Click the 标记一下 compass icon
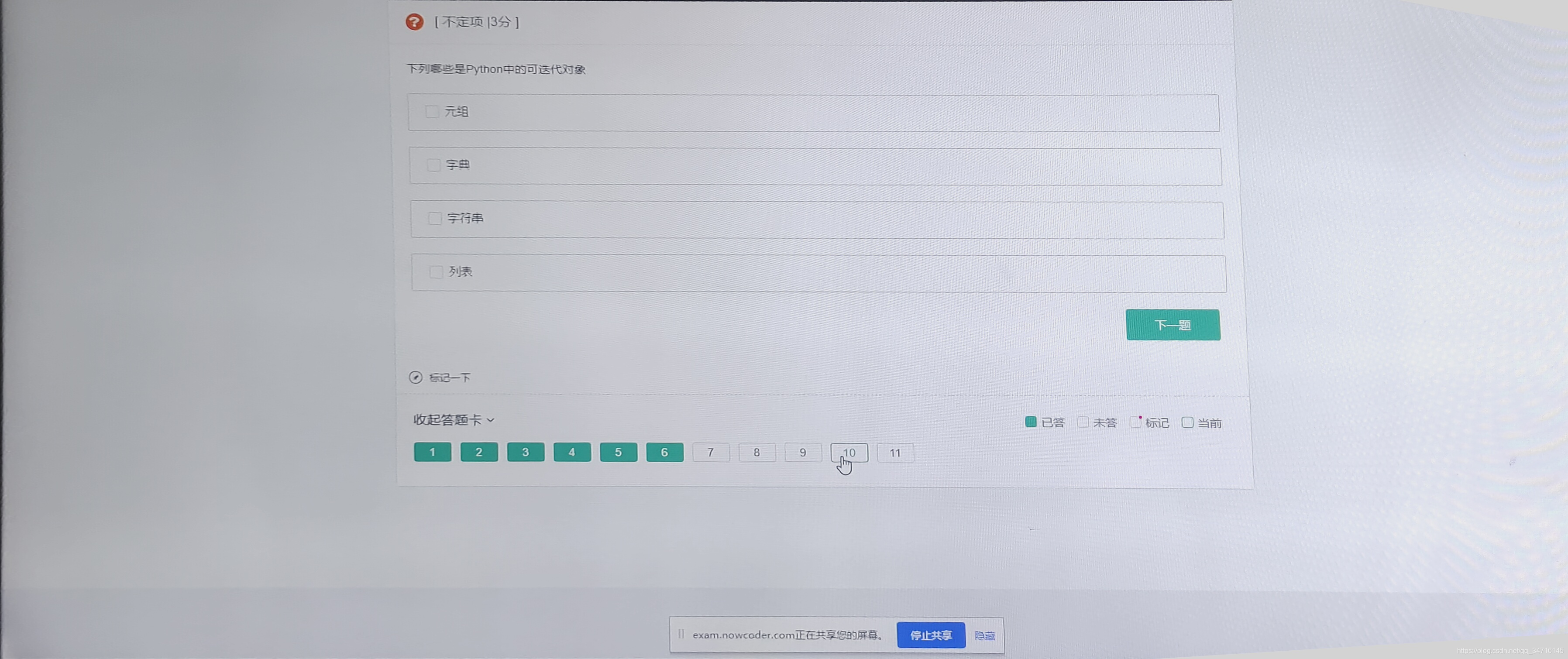The height and width of the screenshot is (659, 1568). [415, 377]
